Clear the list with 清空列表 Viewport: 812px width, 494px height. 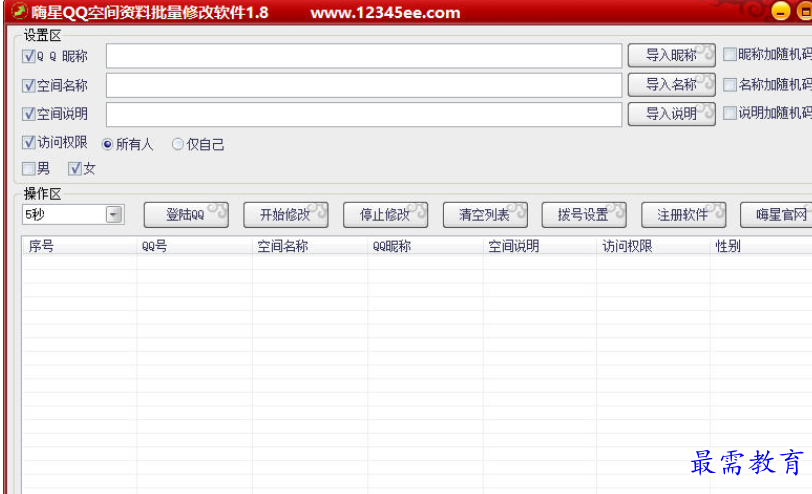click(x=485, y=214)
